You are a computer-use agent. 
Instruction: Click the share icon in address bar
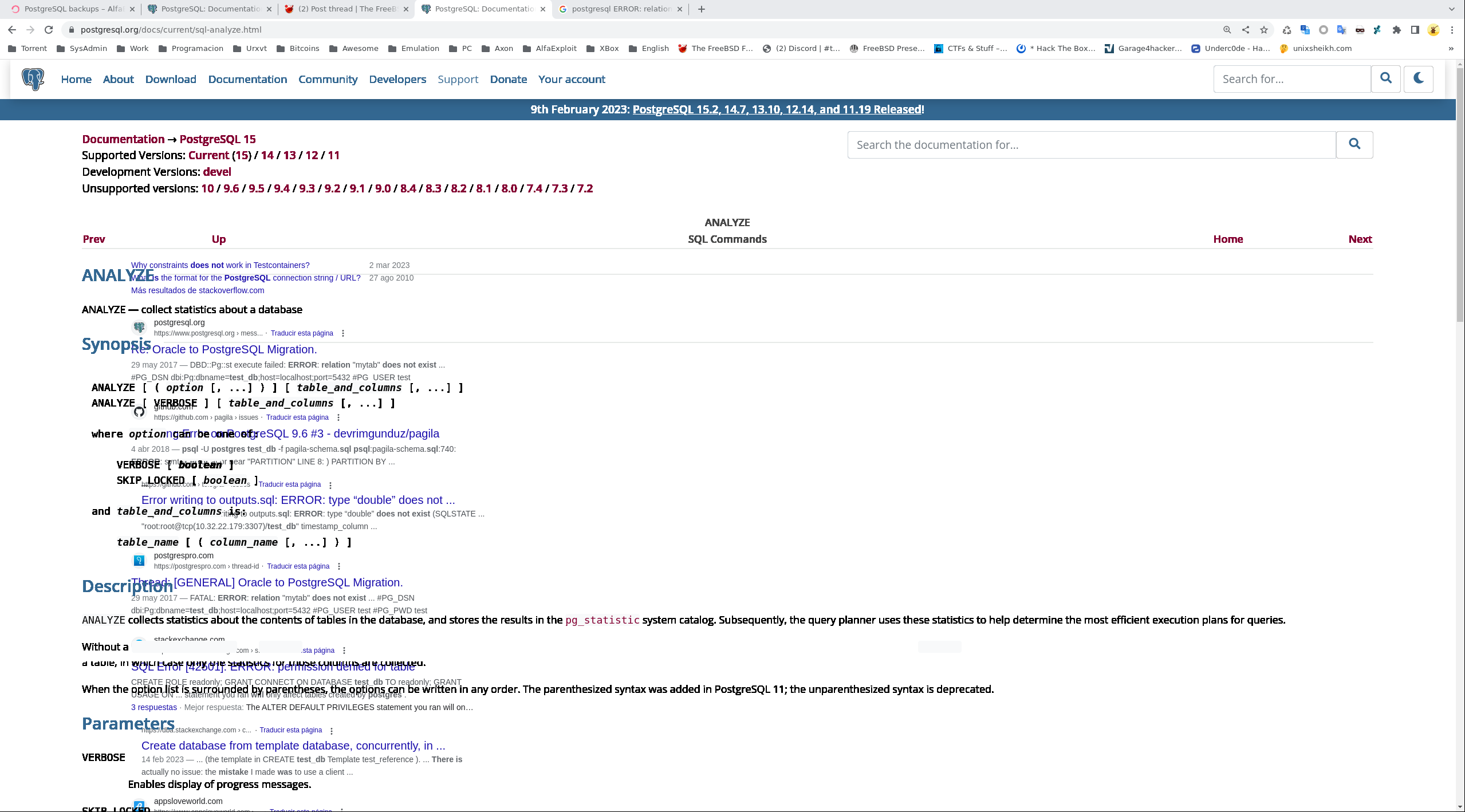click(x=1245, y=30)
